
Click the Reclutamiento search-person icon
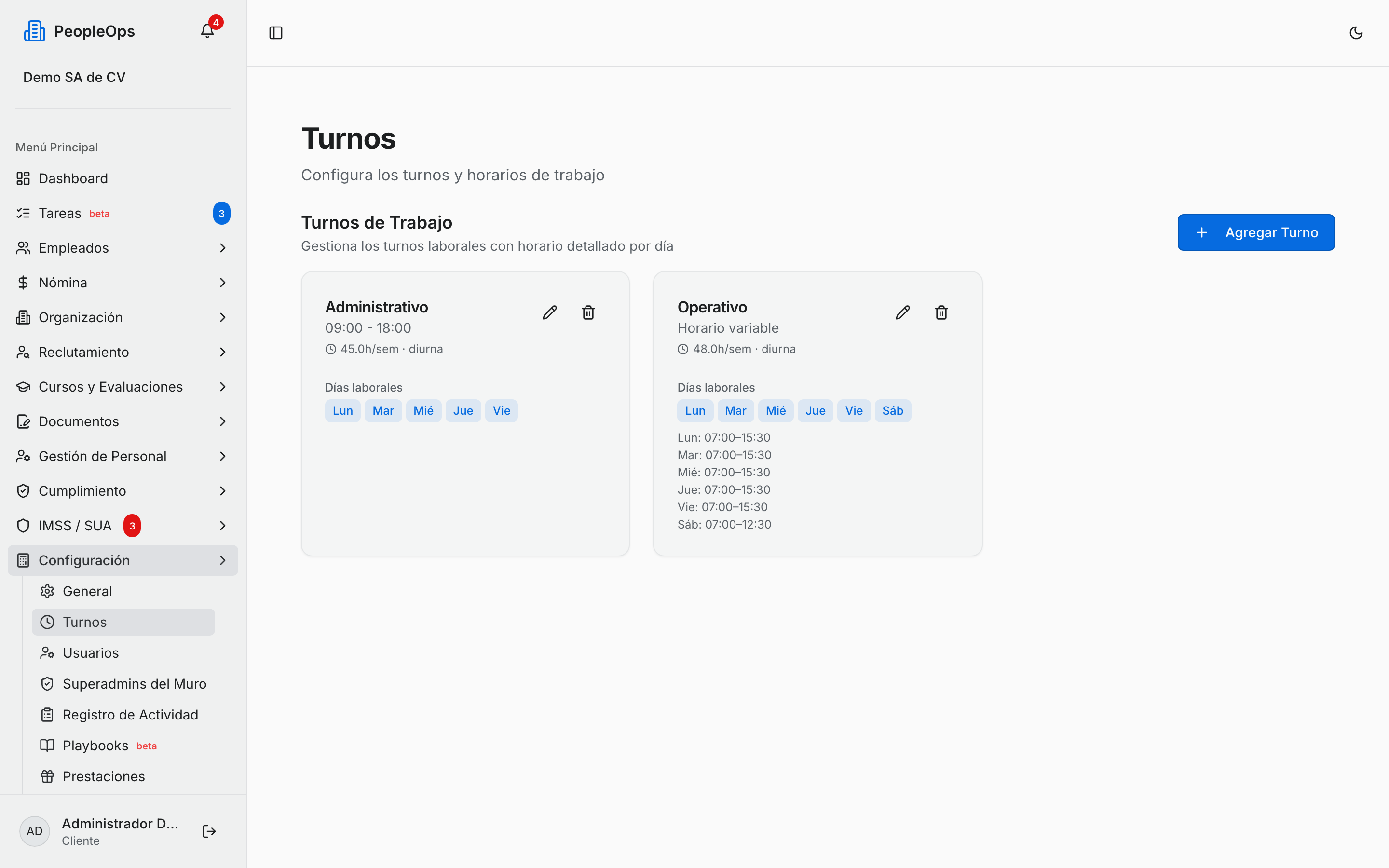(x=23, y=352)
